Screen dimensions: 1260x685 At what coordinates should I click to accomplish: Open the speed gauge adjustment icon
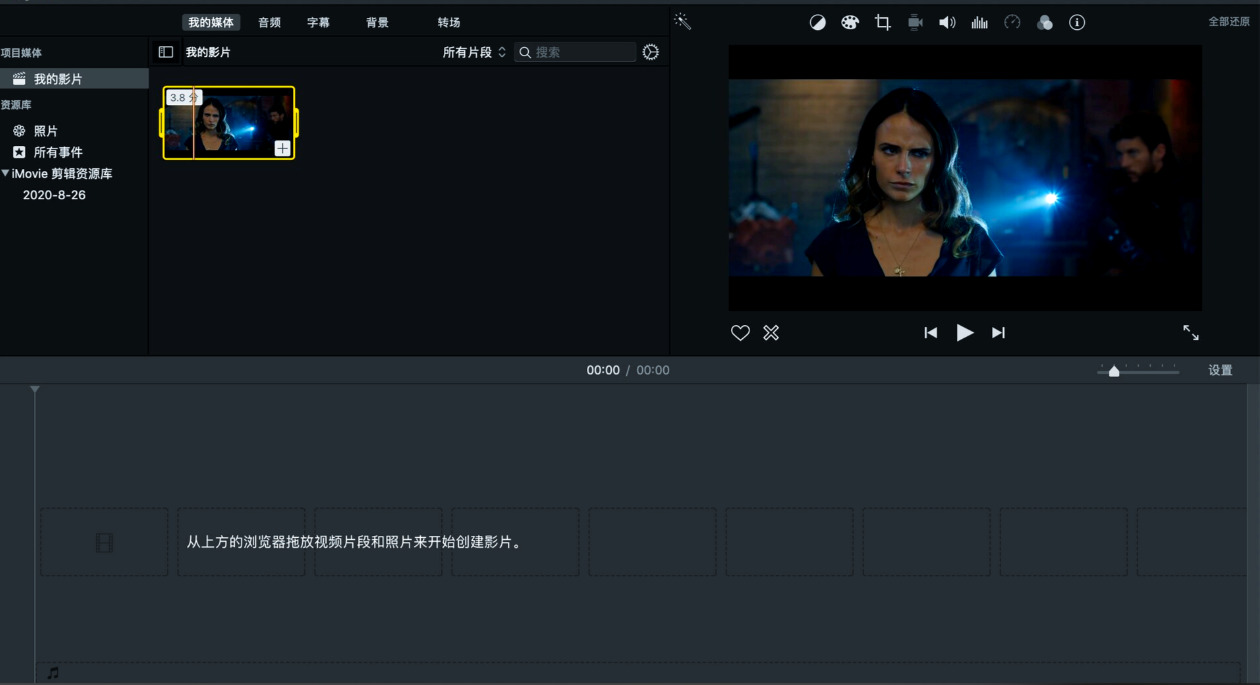pos(1012,22)
